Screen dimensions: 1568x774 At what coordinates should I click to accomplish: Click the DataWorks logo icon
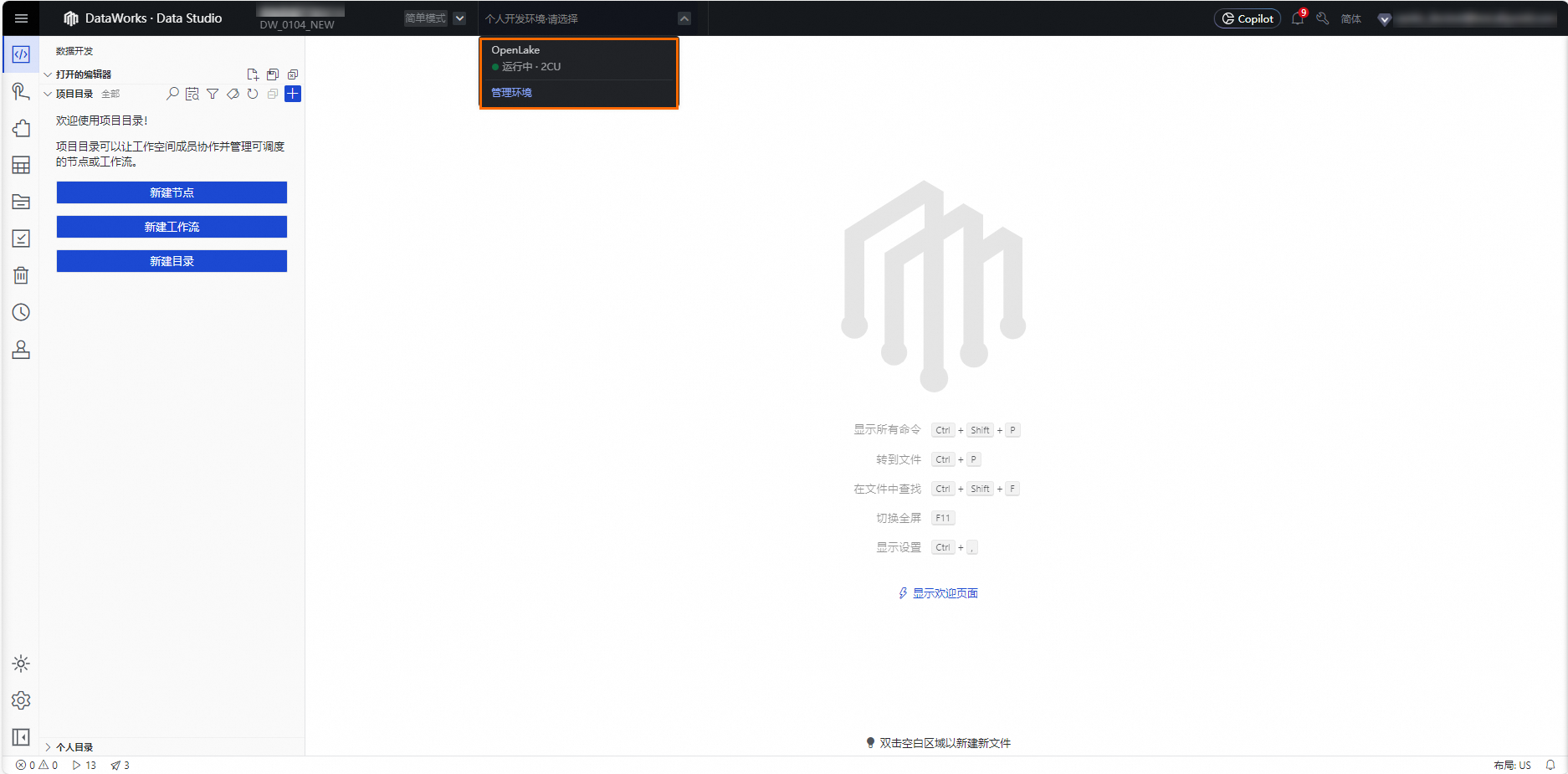tap(71, 18)
